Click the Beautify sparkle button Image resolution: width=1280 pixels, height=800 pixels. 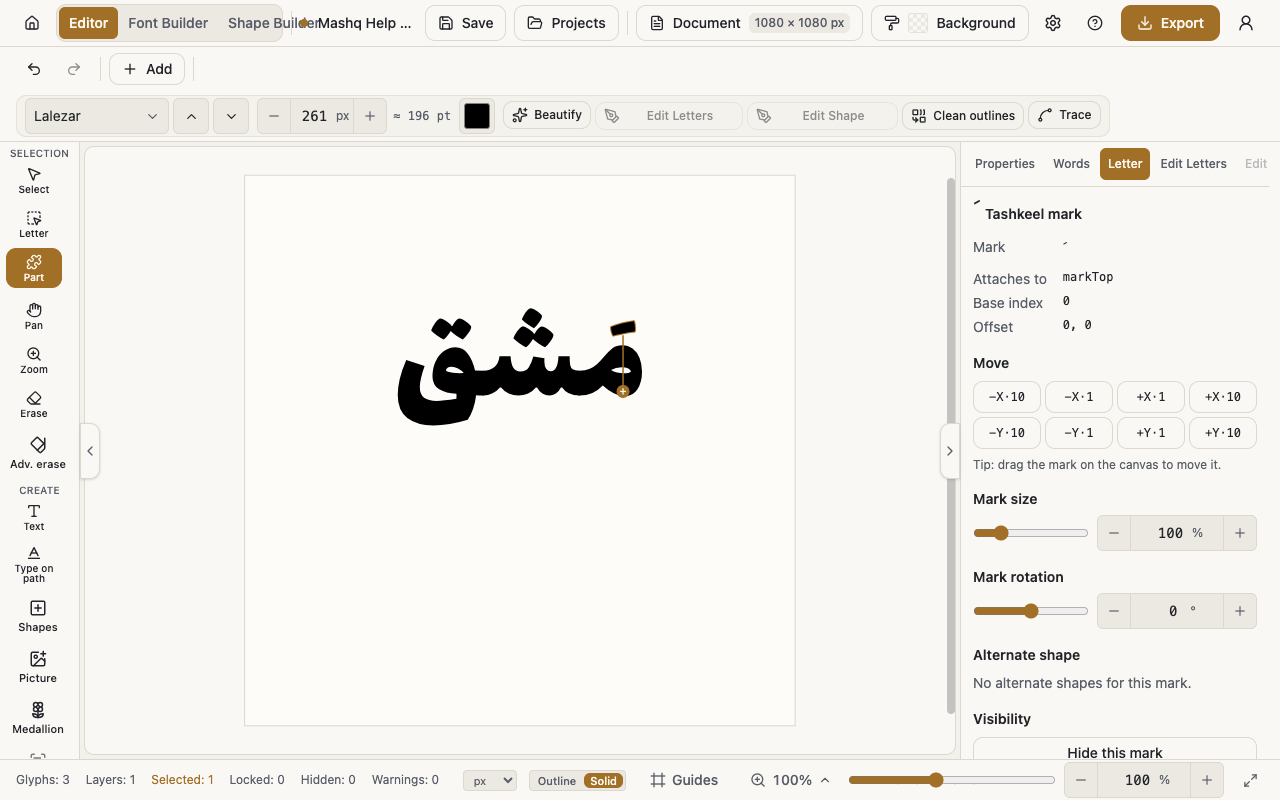tap(547, 115)
